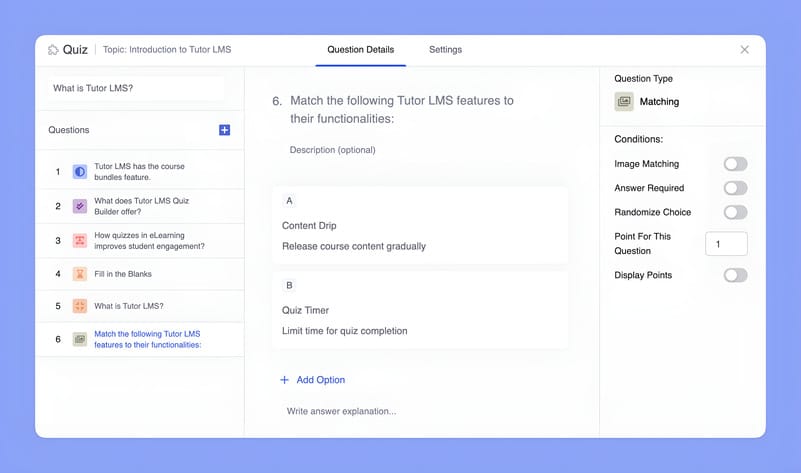Toggle Randomize Choice on

pyautogui.click(x=735, y=212)
